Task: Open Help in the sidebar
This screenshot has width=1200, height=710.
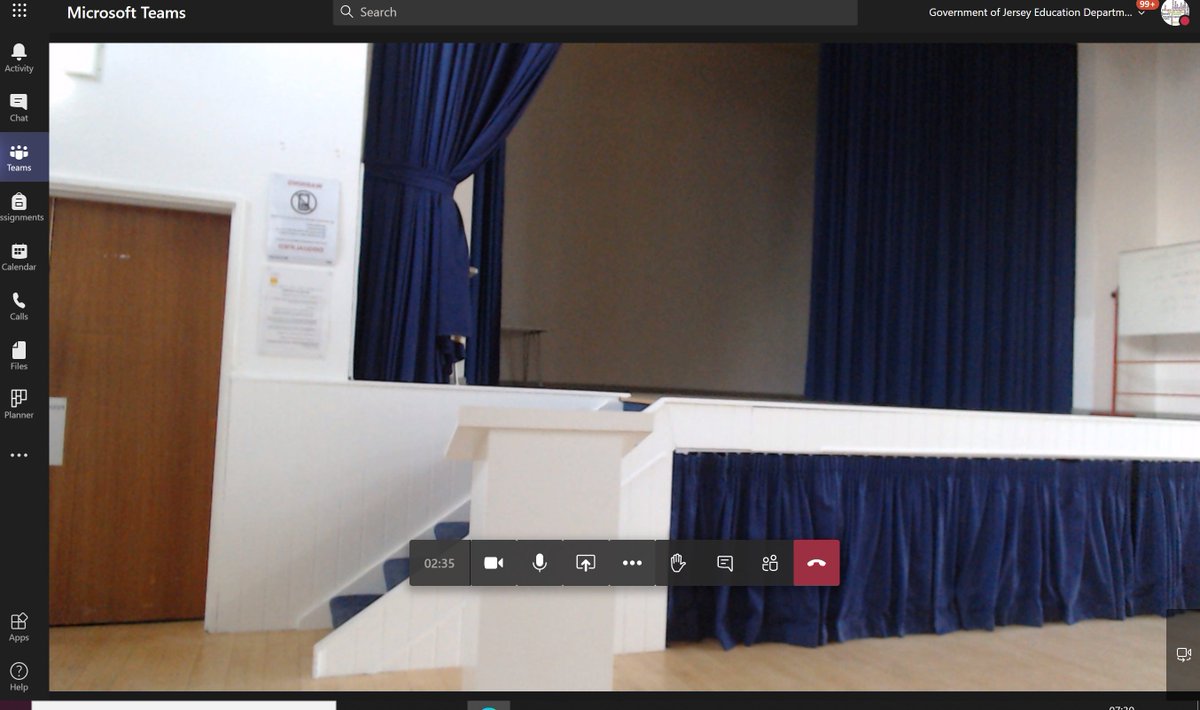Action: coord(19,677)
